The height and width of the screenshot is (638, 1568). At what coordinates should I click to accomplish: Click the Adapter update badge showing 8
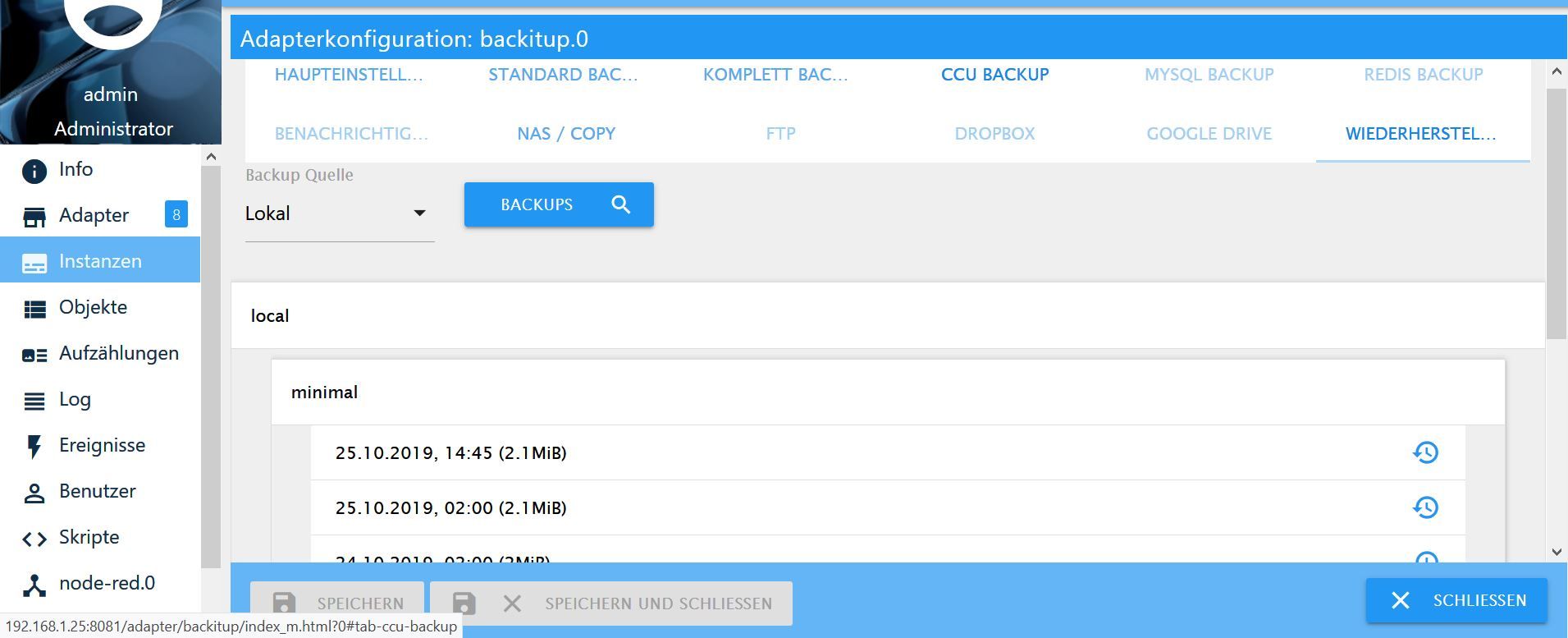pyautogui.click(x=176, y=214)
